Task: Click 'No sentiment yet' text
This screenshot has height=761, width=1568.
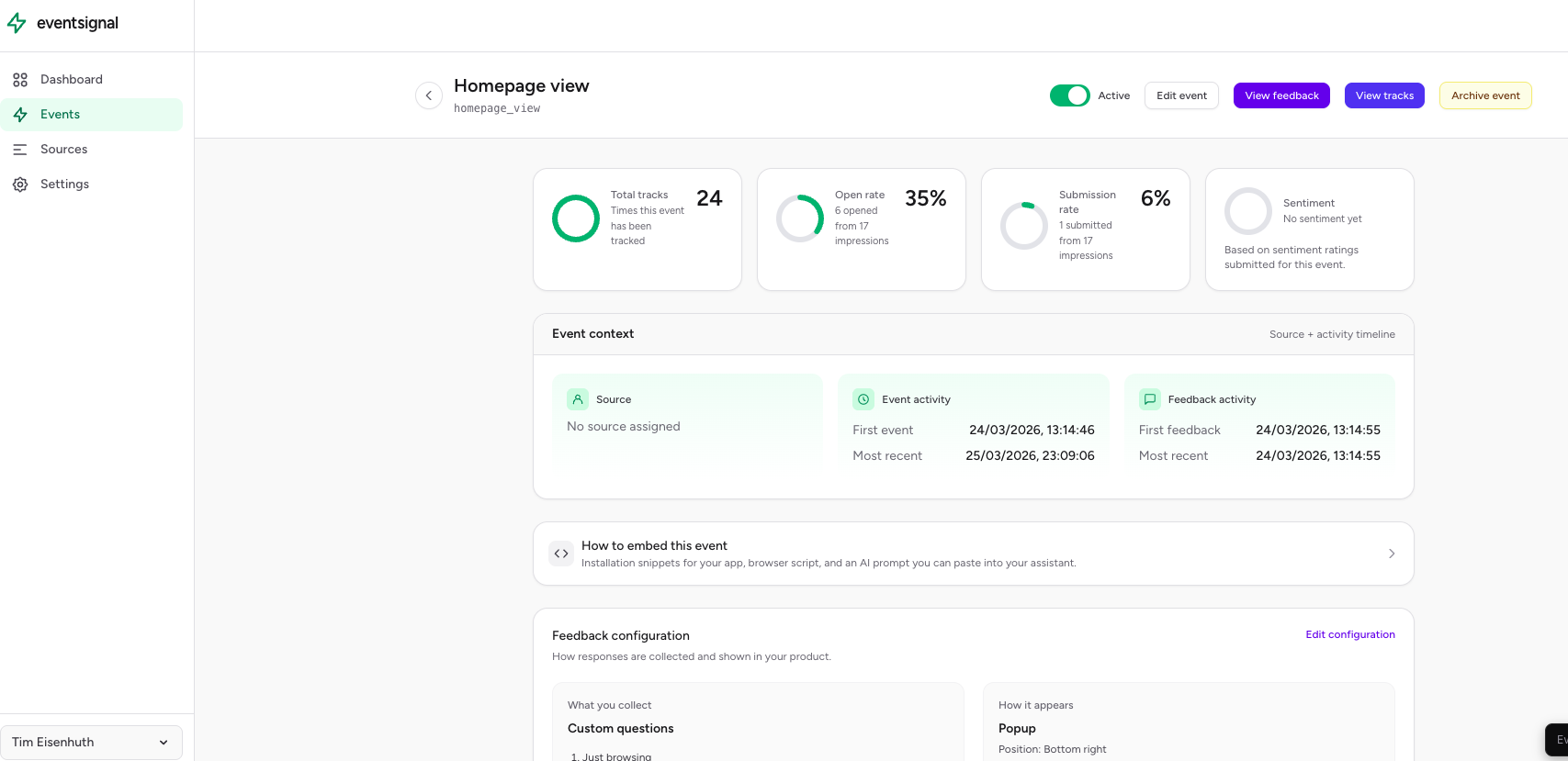Action: click(x=1323, y=218)
